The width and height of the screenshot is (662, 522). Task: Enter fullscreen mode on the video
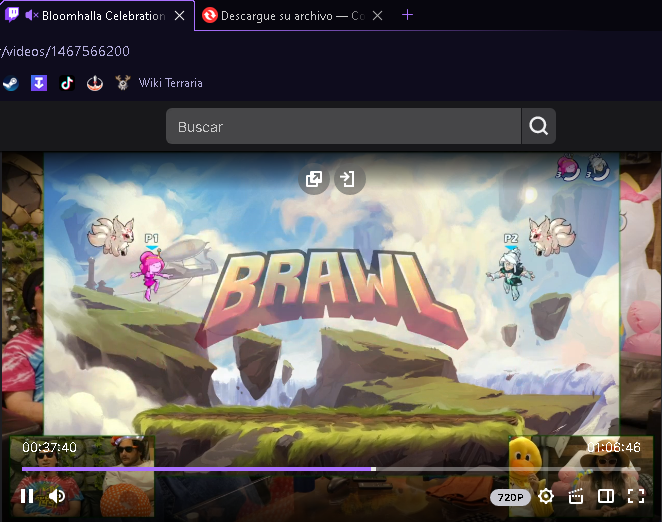tap(635, 496)
